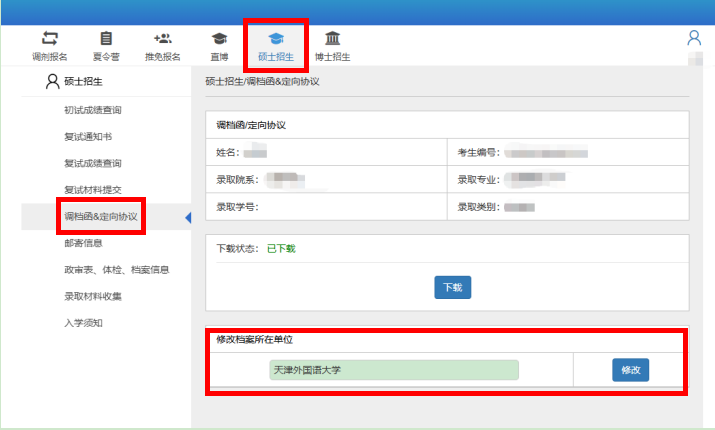The height and width of the screenshot is (430, 715).
Task: Open 复试通知书 in the sidebar
Action: (88, 136)
